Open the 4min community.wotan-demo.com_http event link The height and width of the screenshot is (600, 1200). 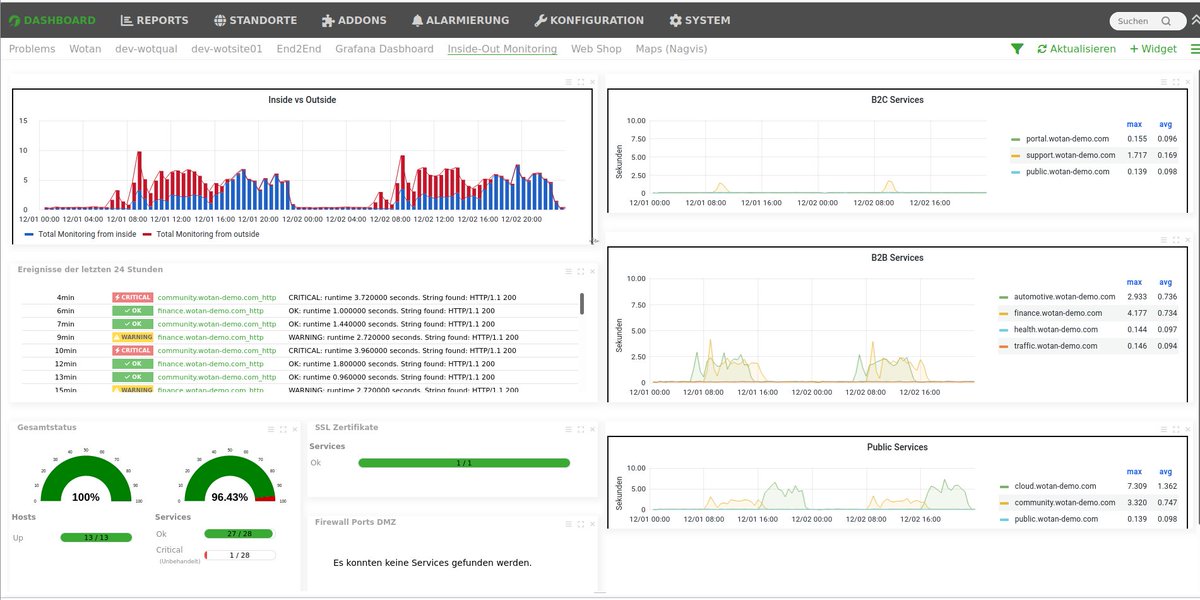click(217, 298)
